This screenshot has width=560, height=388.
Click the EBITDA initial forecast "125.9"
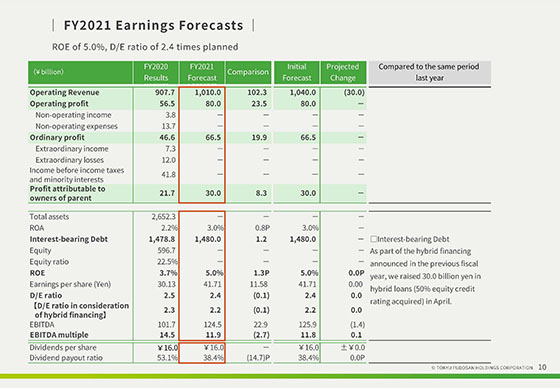[308, 325]
